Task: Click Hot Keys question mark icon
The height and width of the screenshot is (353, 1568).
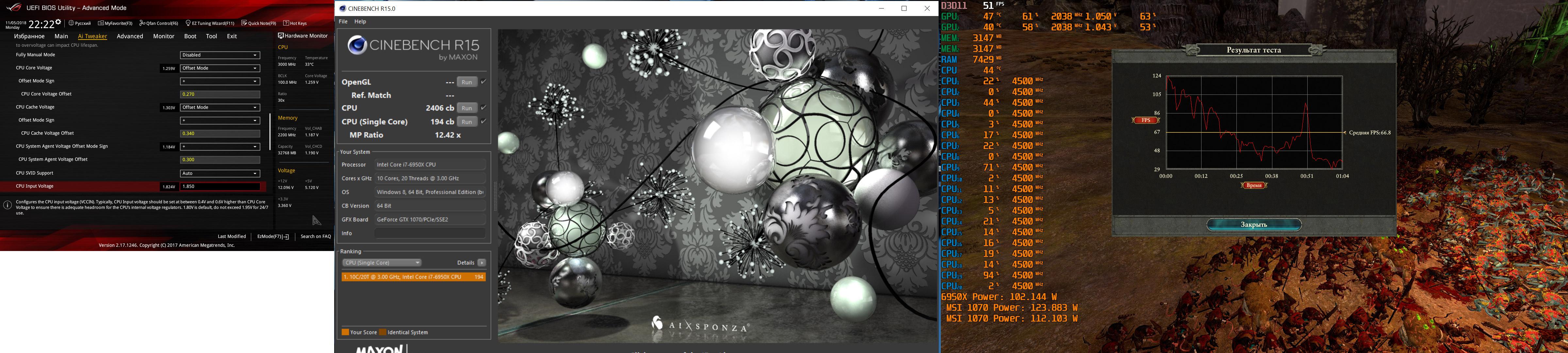Action: pyautogui.click(x=286, y=23)
